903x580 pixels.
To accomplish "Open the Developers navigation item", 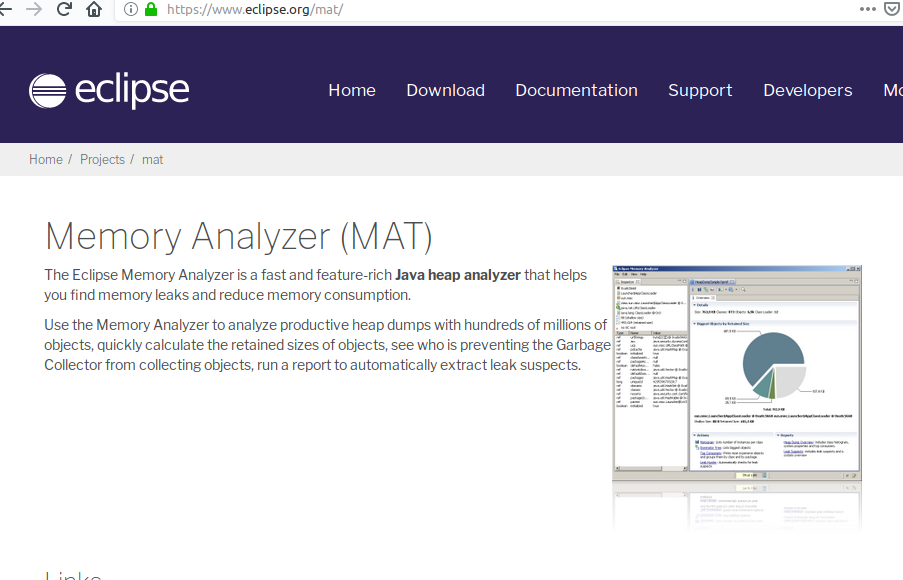I will [808, 90].
